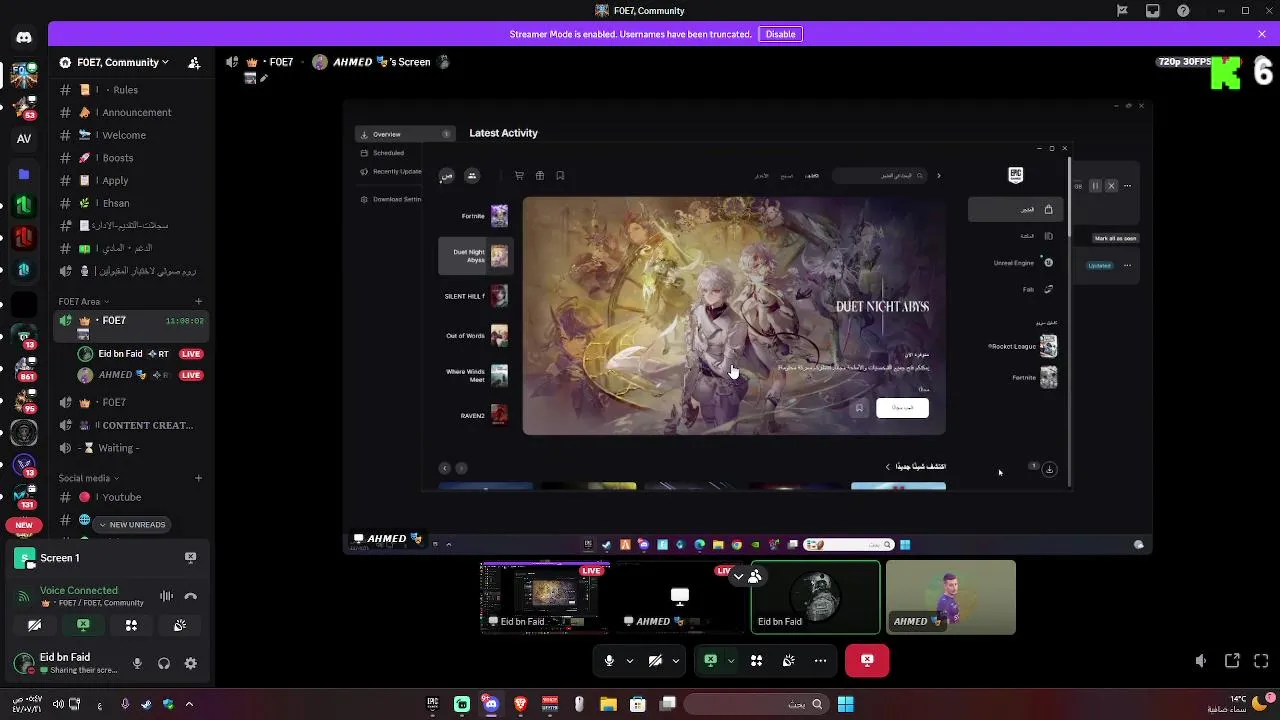Stop streaming icon next to Screen 1
The height and width of the screenshot is (720, 1280).
click(x=190, y=557)
